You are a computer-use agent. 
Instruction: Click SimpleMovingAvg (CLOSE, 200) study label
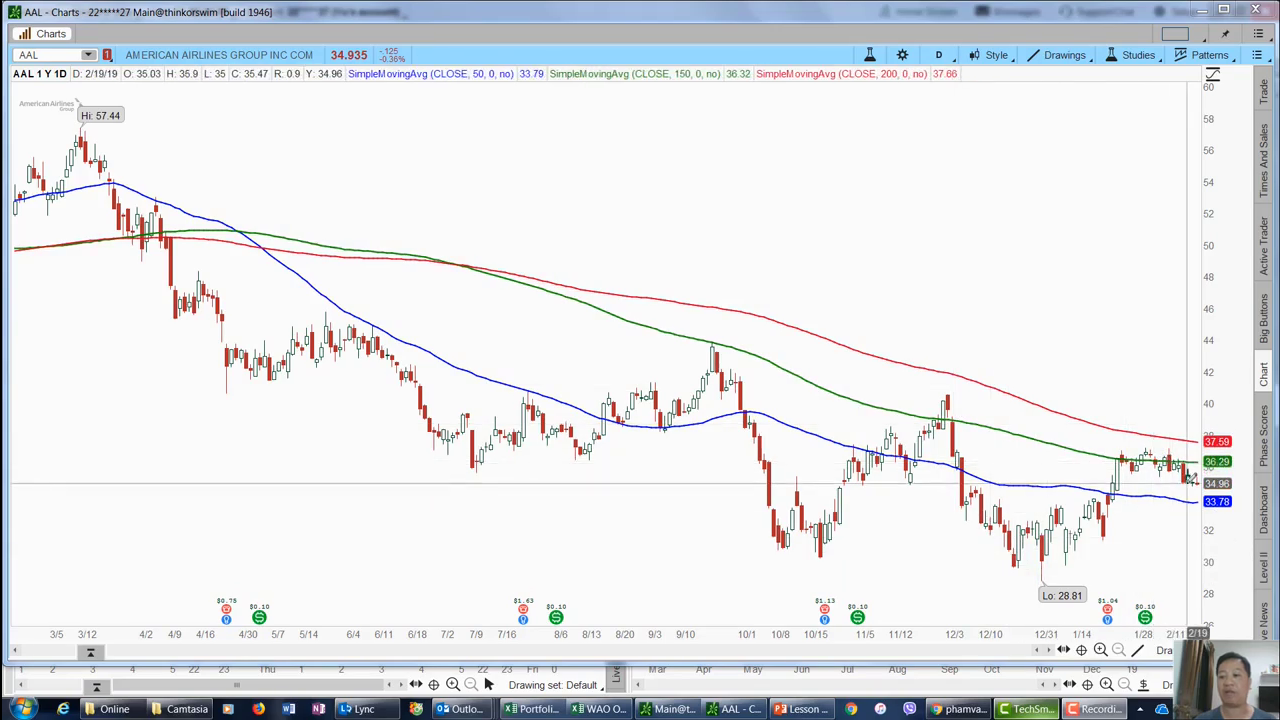841,74
